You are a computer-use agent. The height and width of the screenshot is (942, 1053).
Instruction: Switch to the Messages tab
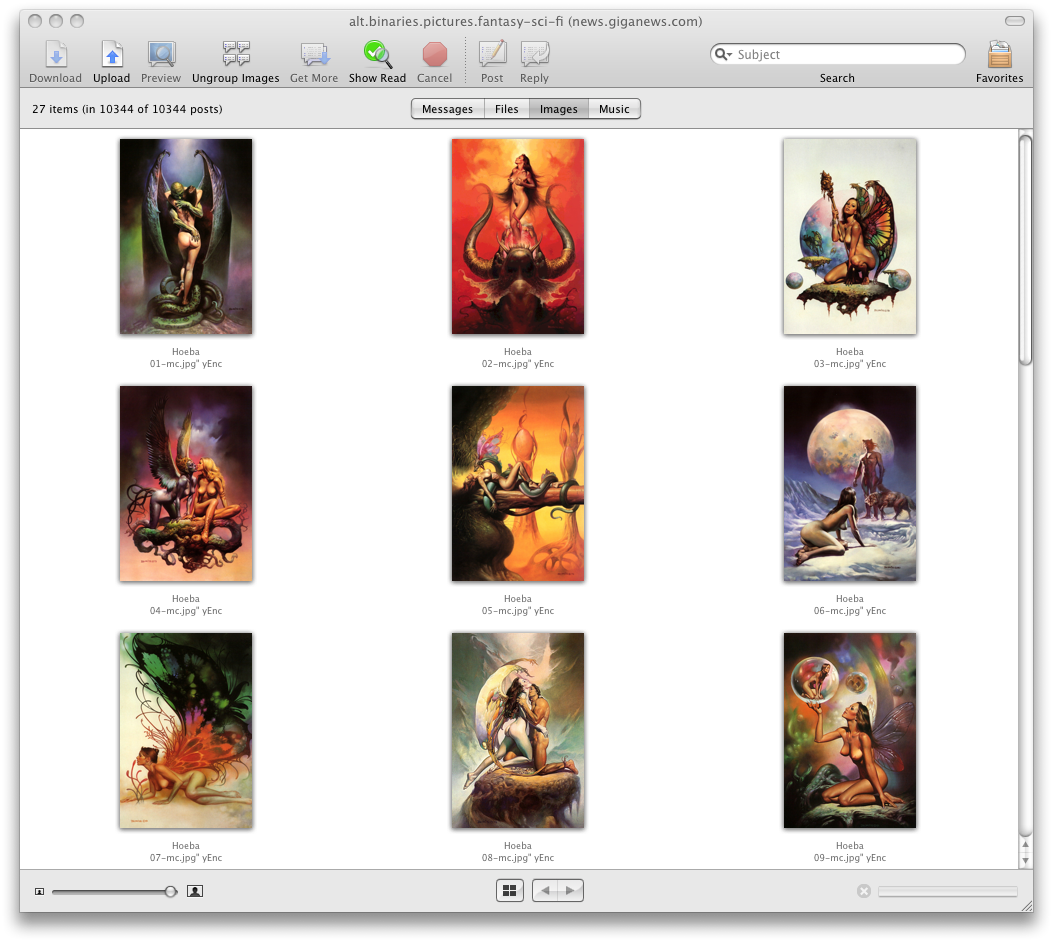point(447,109)
